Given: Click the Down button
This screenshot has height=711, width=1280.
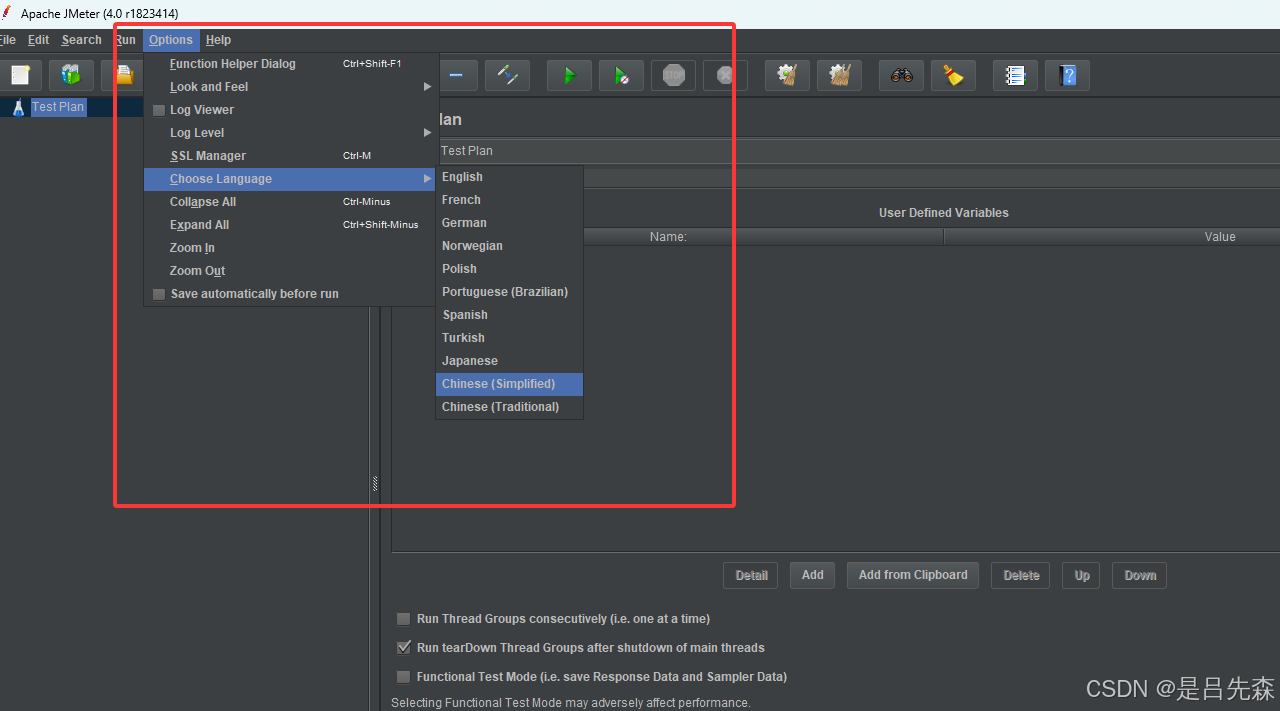Looking at the screenshot, I should 1140,575.
